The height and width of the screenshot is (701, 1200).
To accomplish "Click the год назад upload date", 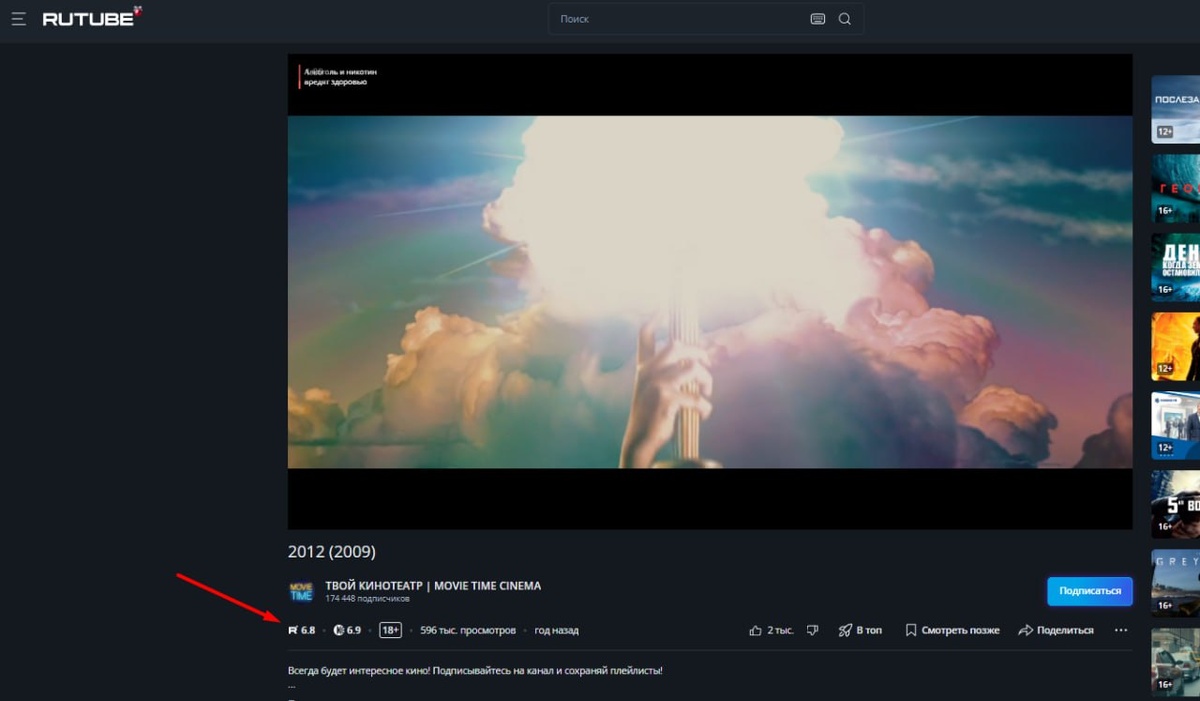I will click(x=556, y=630).
